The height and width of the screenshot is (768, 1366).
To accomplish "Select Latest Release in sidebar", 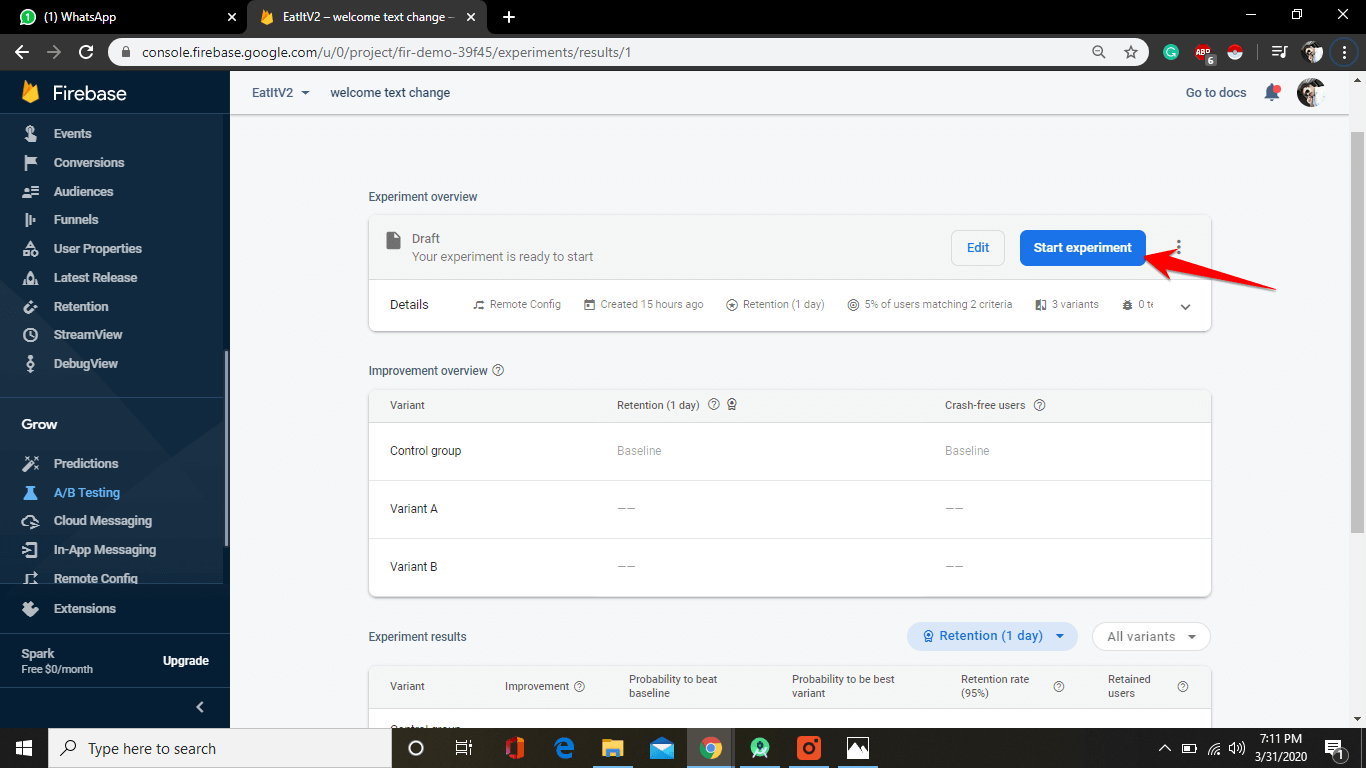I will point(95,277).
